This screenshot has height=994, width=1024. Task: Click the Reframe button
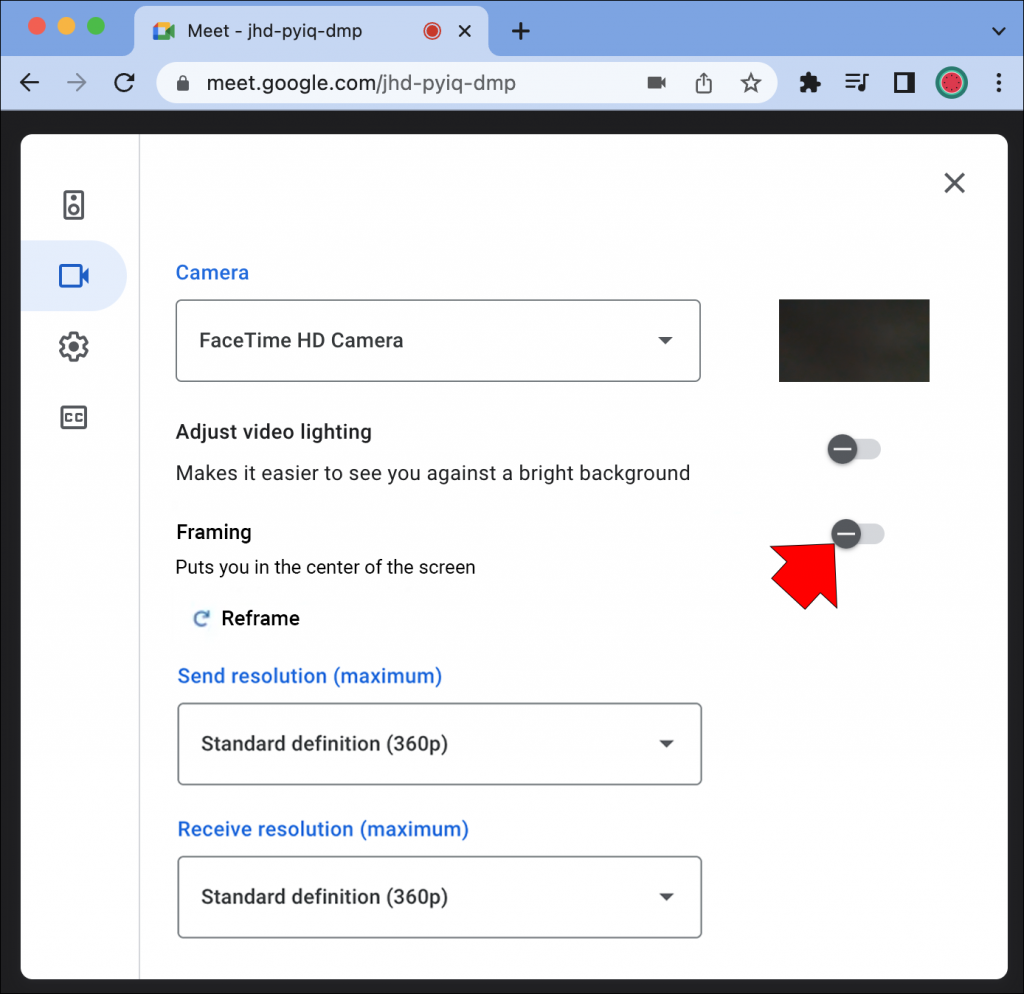pyautogui.click(x=245, y=618)
